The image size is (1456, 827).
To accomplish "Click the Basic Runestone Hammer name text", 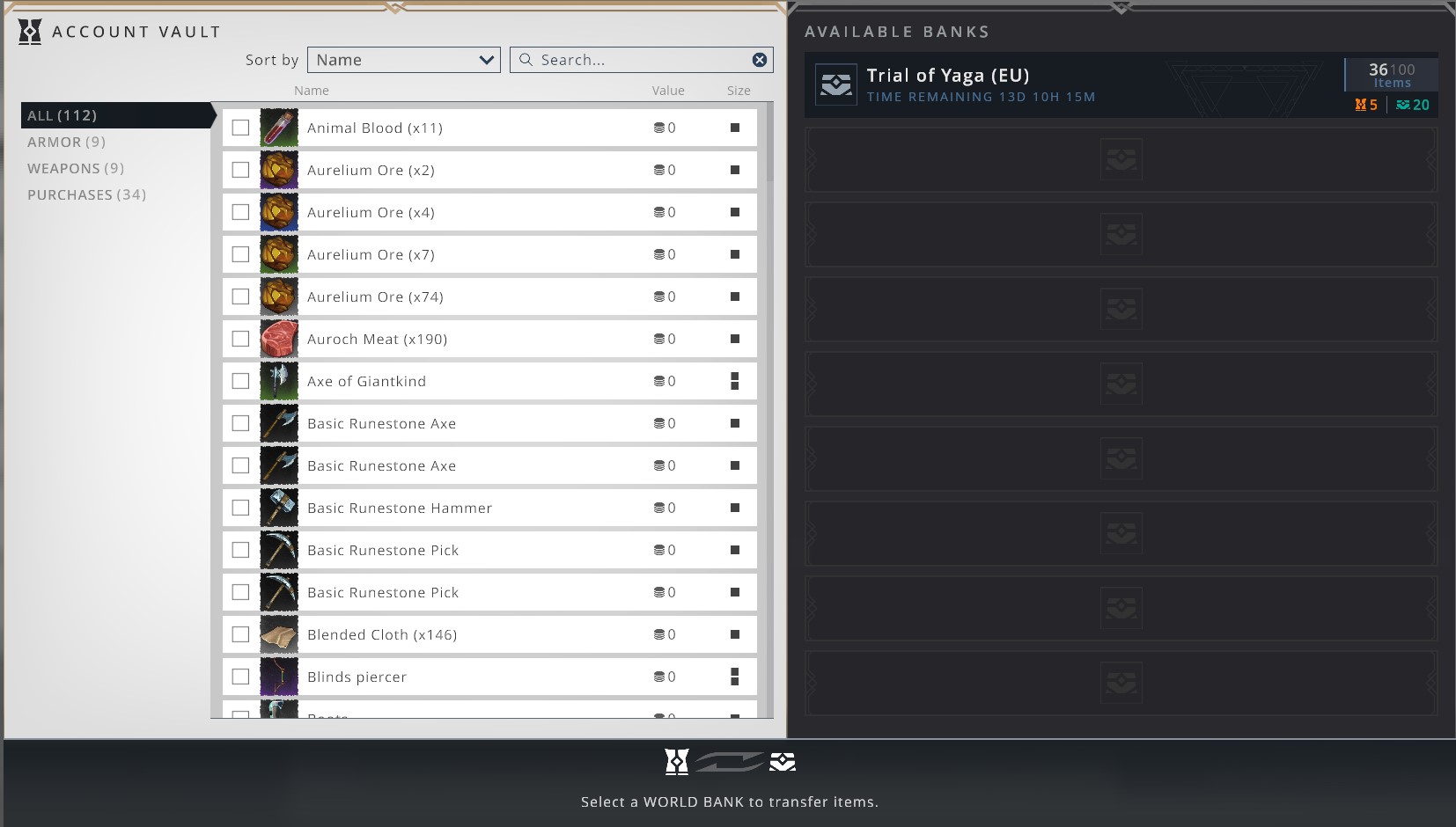I will point(400,508).
